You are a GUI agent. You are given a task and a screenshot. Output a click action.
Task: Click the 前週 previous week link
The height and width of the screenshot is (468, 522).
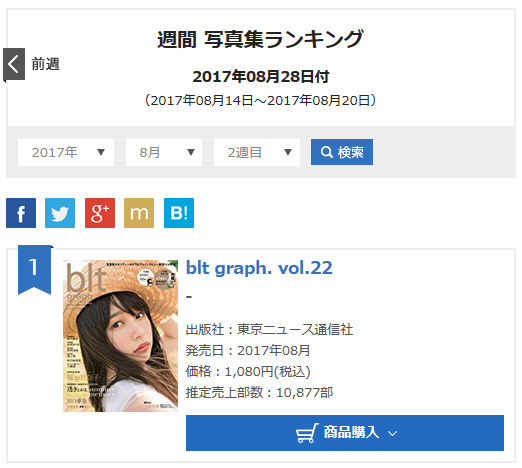(x=46, y=64)
